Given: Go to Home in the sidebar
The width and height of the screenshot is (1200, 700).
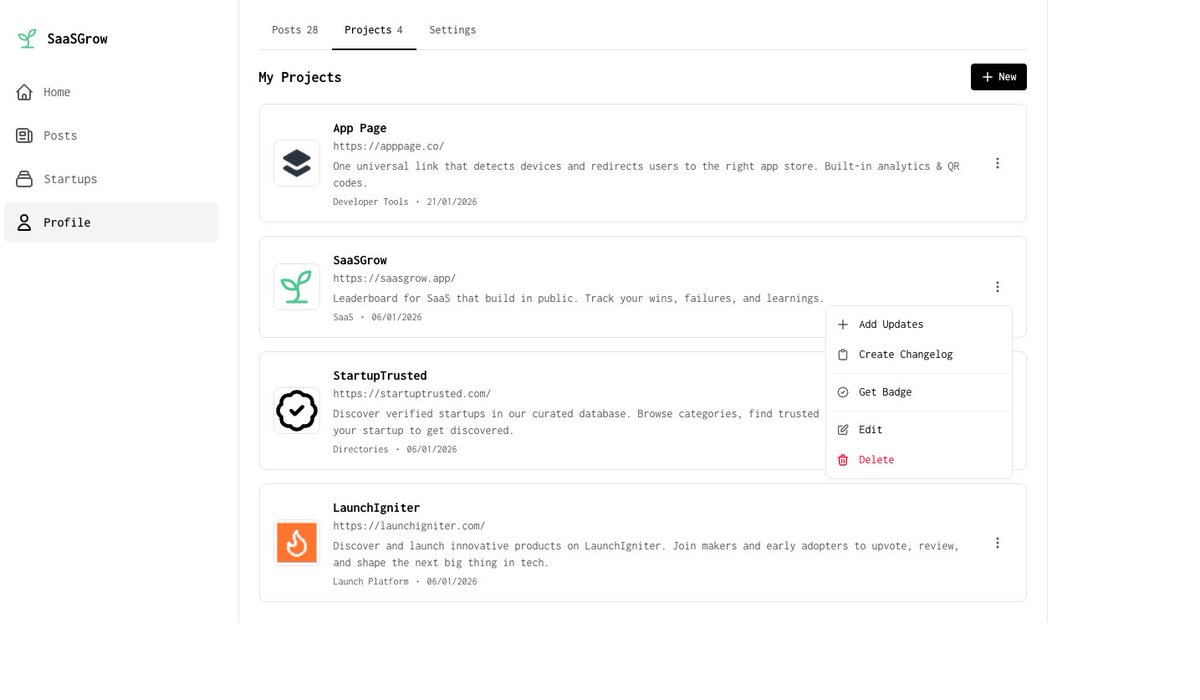Looking at the screenshot, I should click(111, 92).
